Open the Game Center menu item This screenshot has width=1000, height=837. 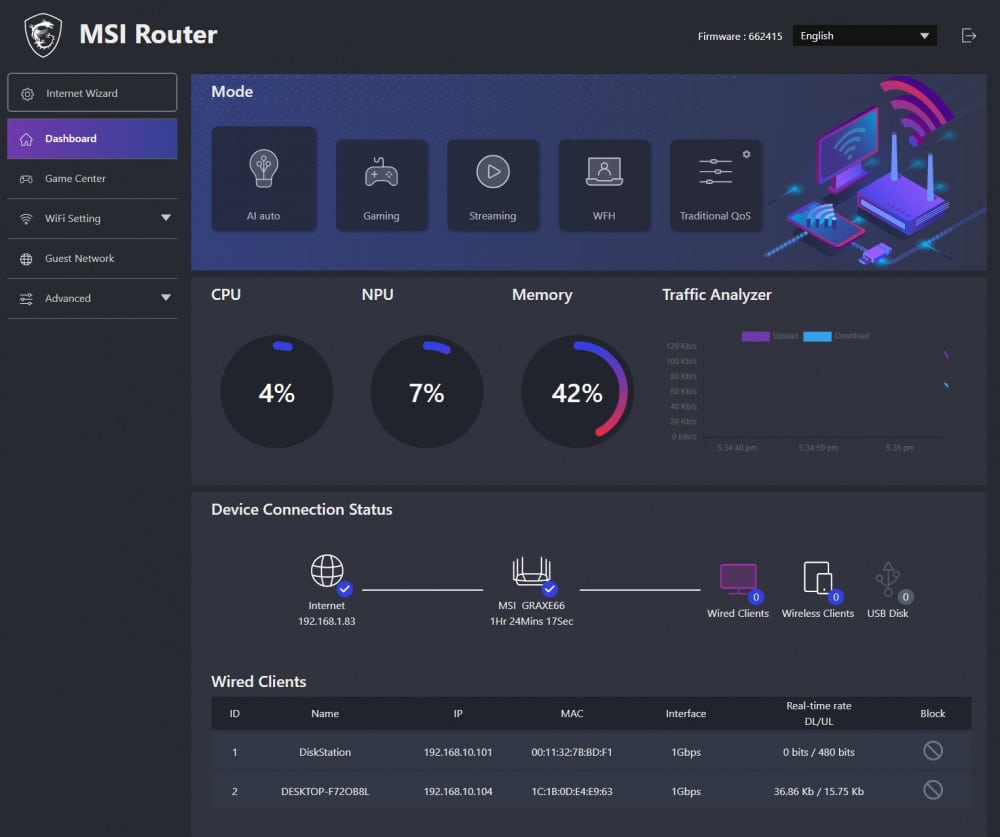[x=92, y=179]
